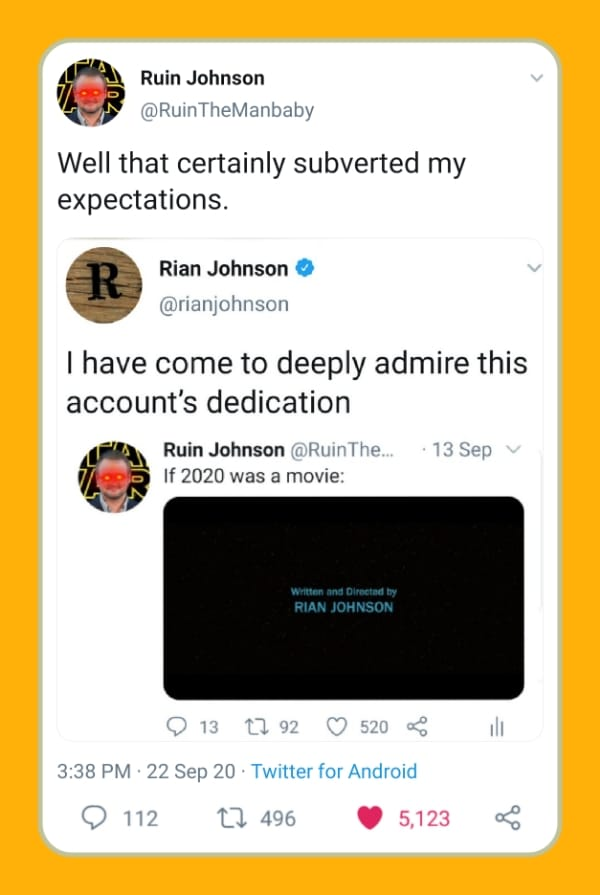Like the quoted tweet with 520 likes
Image resolution: width=600 pixels, height=895 pixels.
pyautogui.click(x=336, y=727)
